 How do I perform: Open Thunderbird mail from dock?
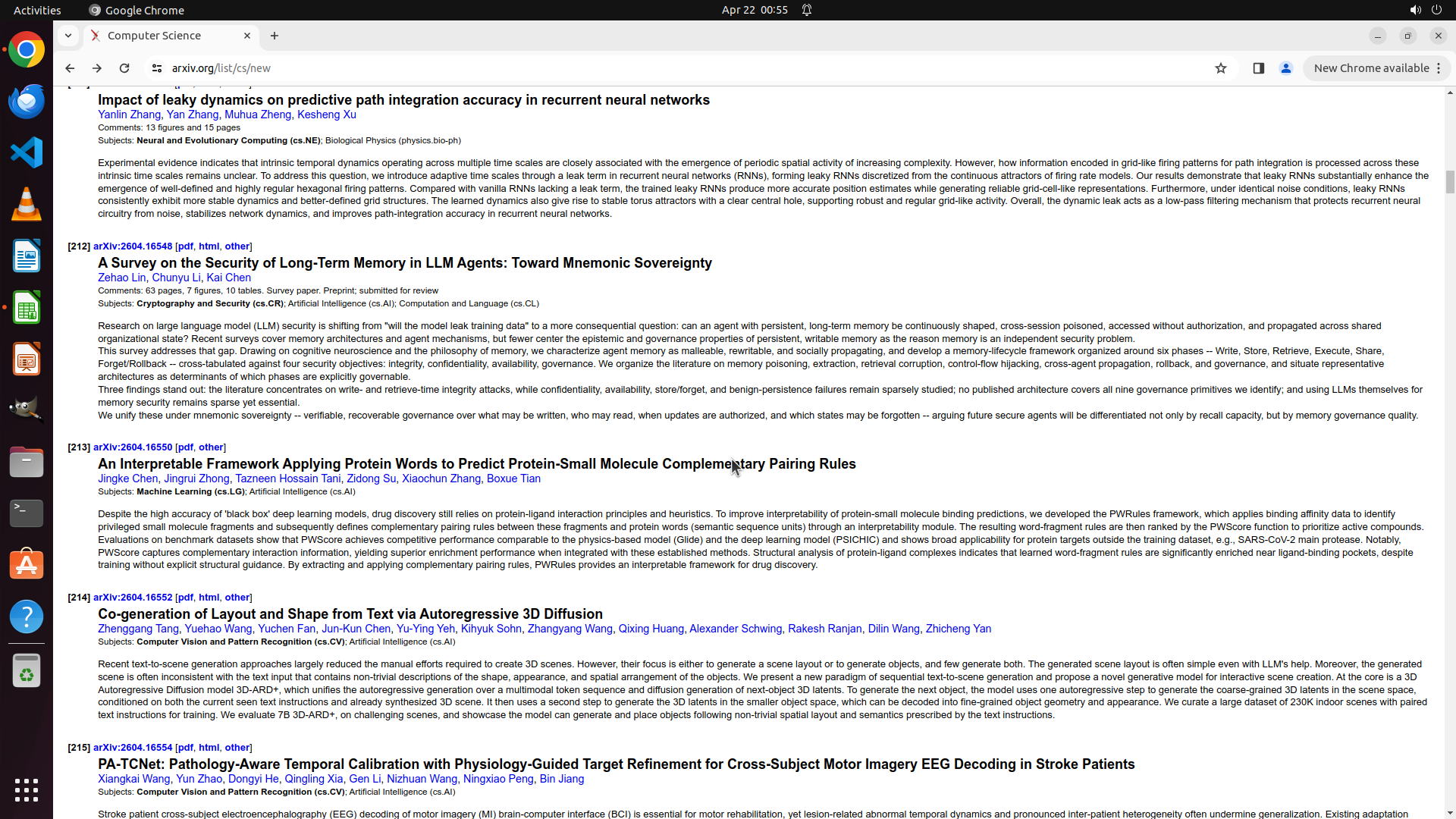click(x=27, y=102)
